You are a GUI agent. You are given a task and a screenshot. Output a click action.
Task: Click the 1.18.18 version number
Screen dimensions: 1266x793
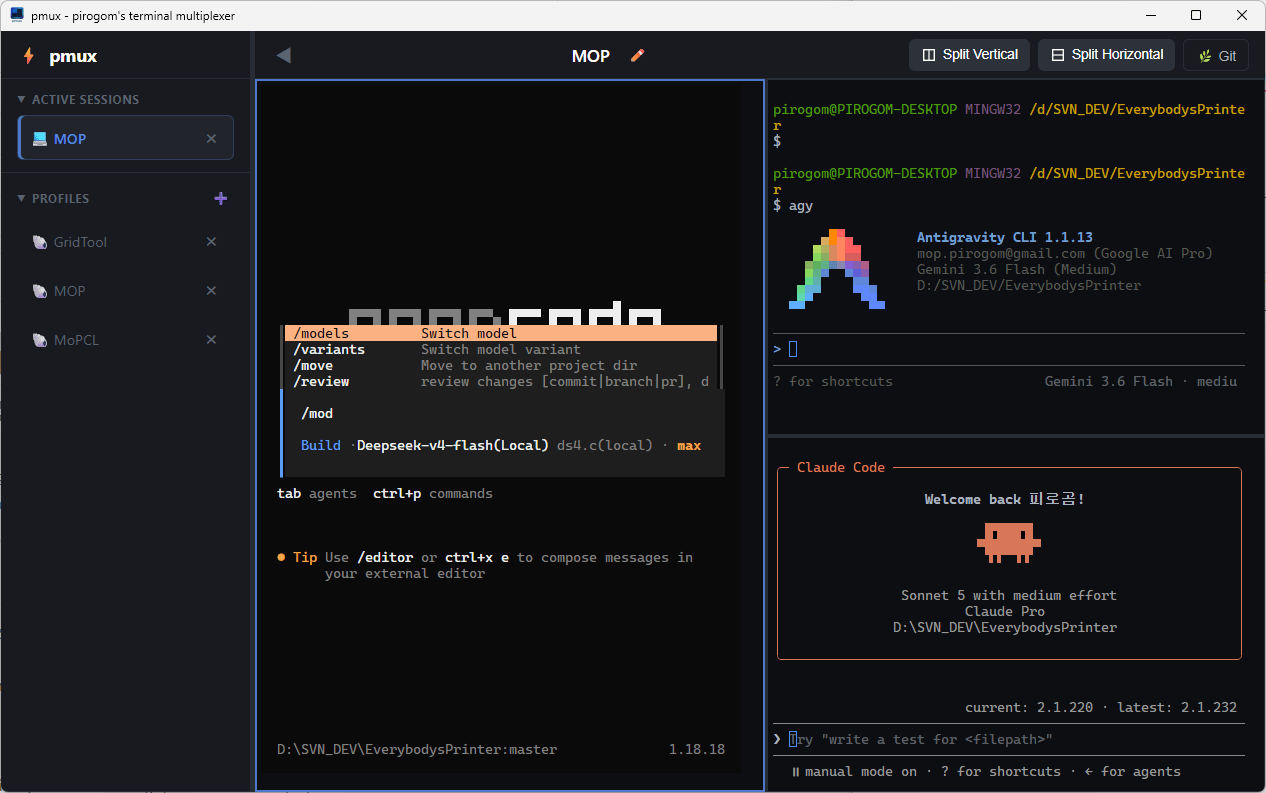tap(697, 749)
